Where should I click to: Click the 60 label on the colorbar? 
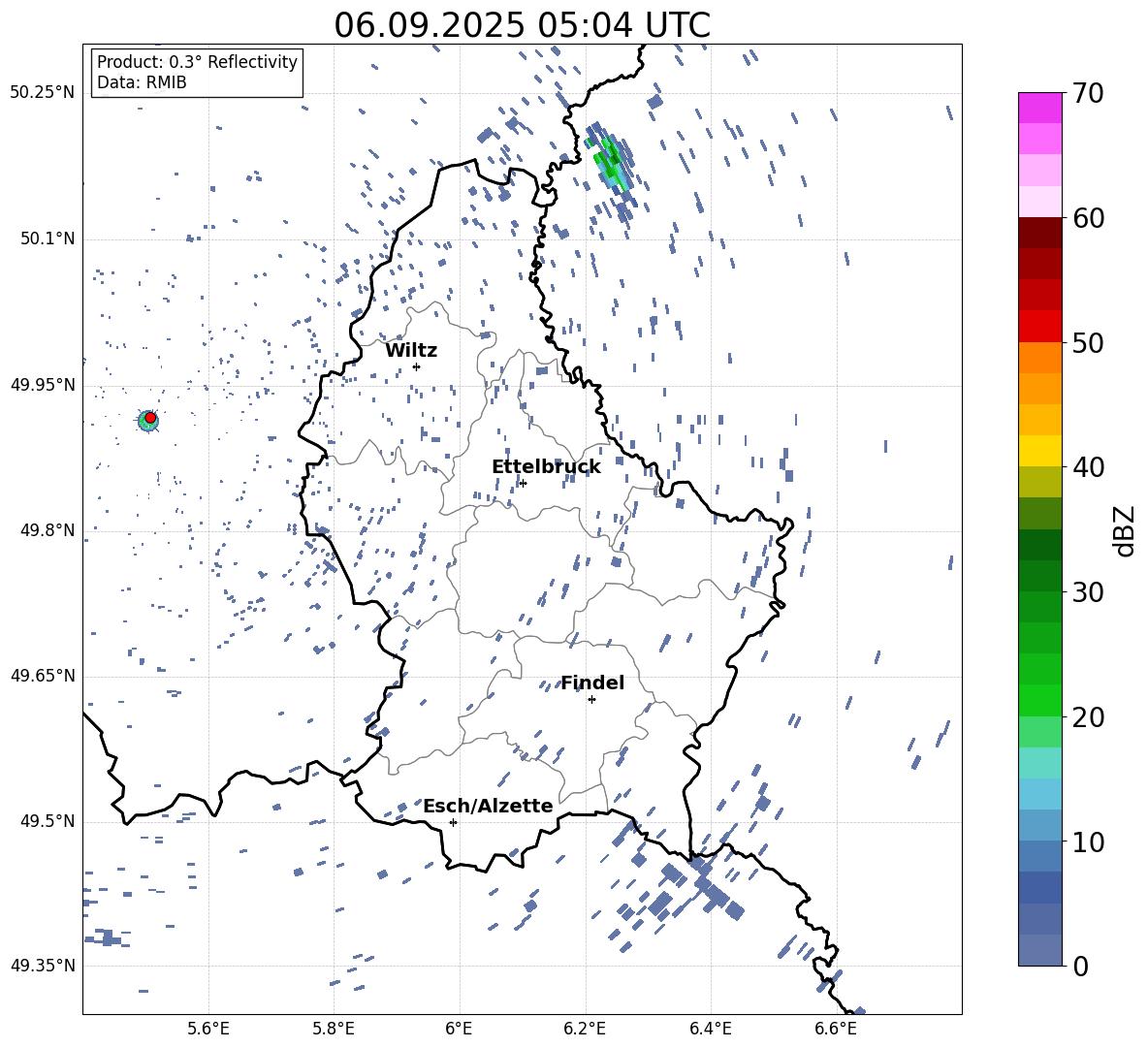[x=1087, y=218]
